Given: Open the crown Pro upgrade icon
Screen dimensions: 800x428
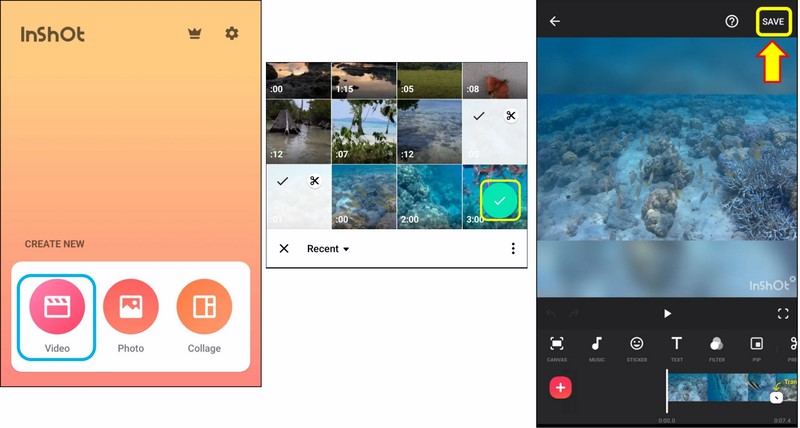Looking at the screenshot, I should click(194, 34).
